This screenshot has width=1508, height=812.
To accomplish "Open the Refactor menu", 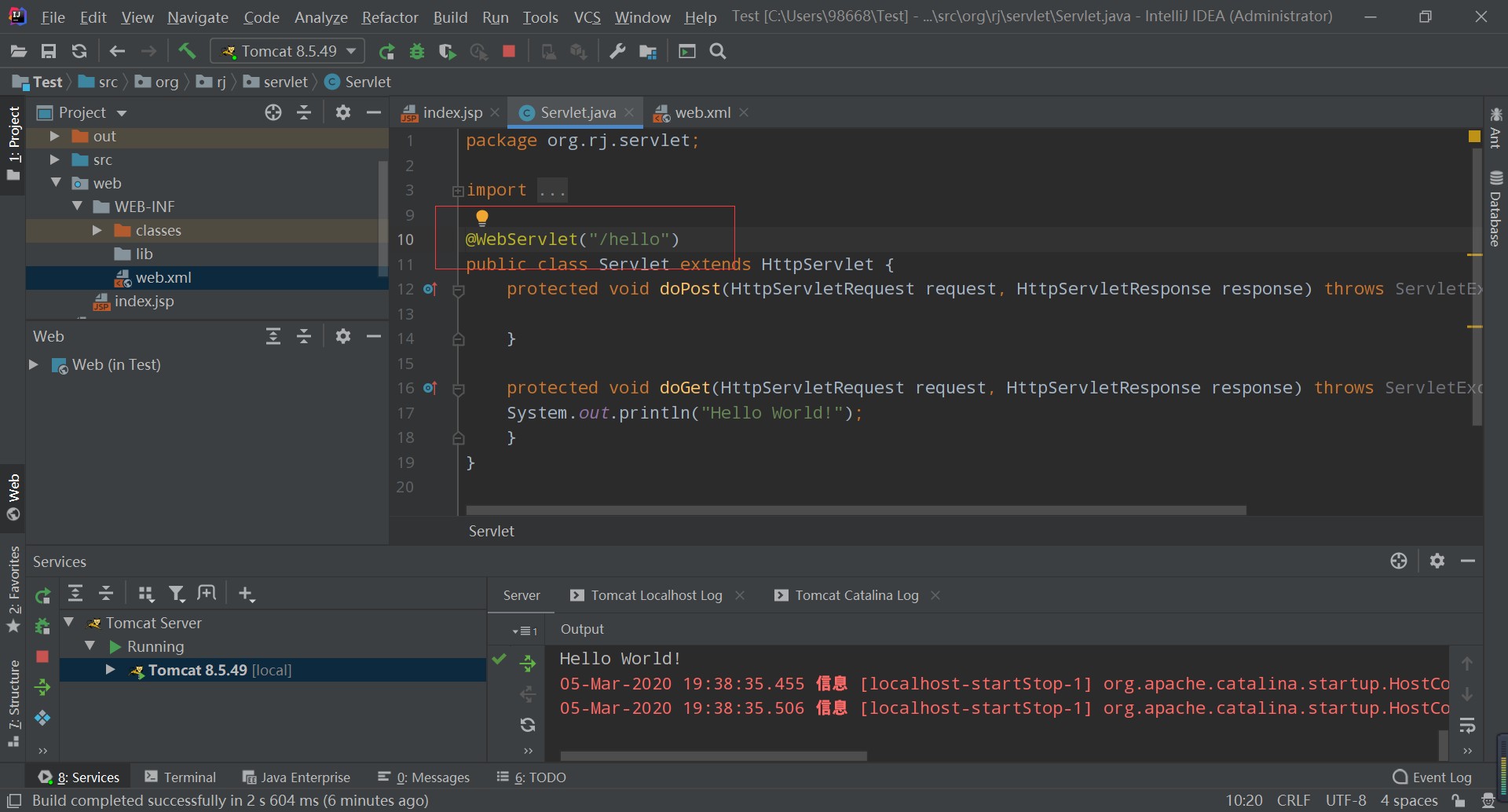I will tap(390, 17).
